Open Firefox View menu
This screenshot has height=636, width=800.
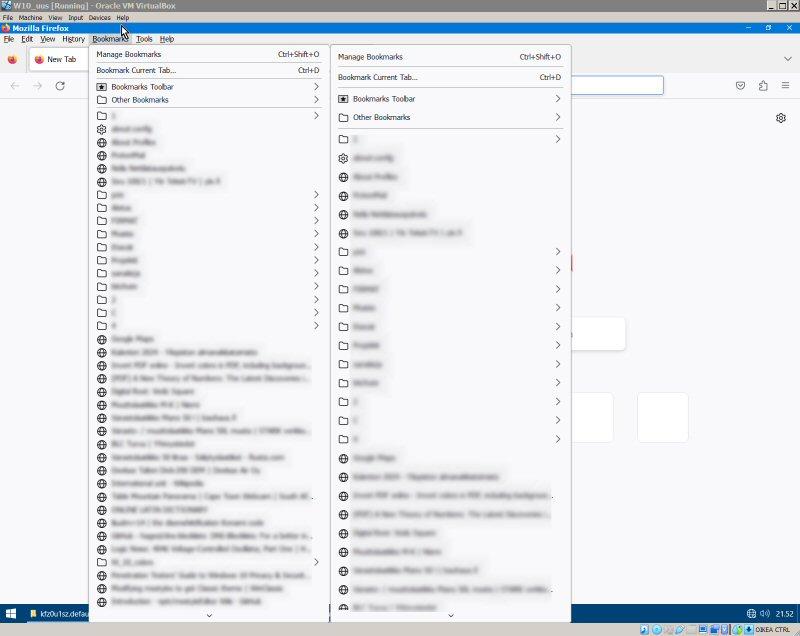pos(47,39)
